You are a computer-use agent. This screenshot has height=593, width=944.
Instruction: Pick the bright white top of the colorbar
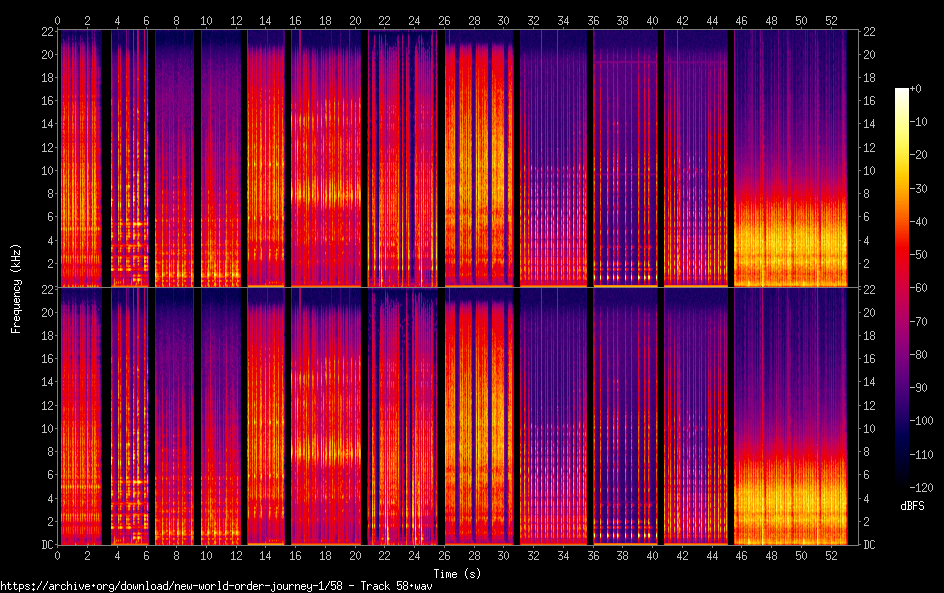(x=902, y=92)
